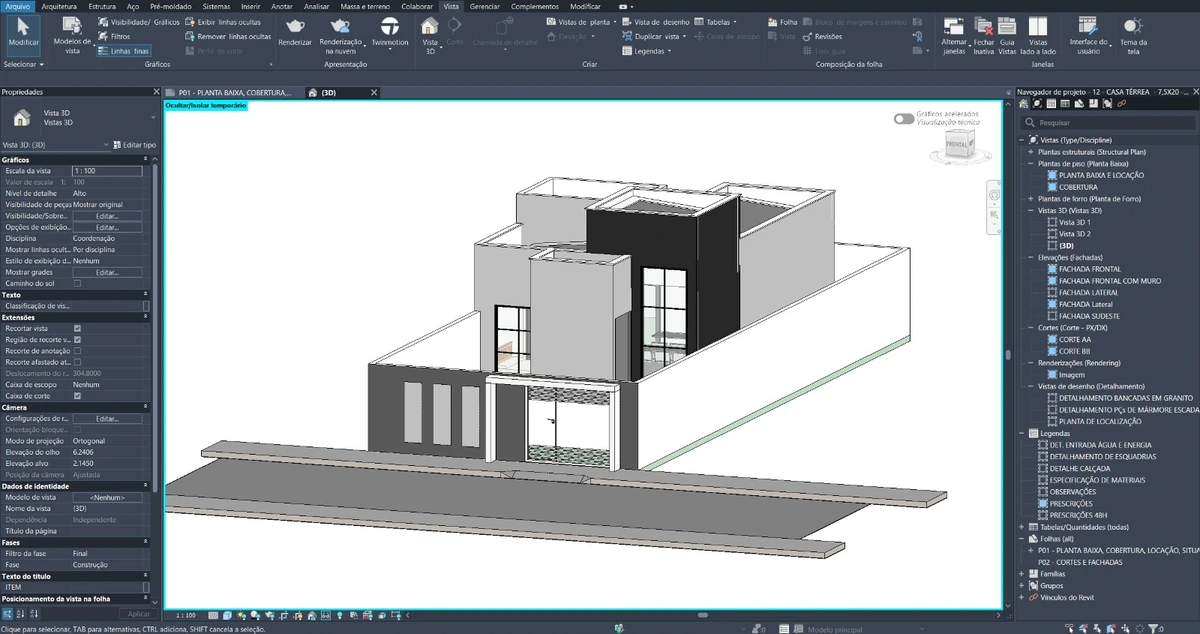The width and height of the screenshot is (1200, 634).
Task: Open the Revisões tool
Action: coord(822,36)
